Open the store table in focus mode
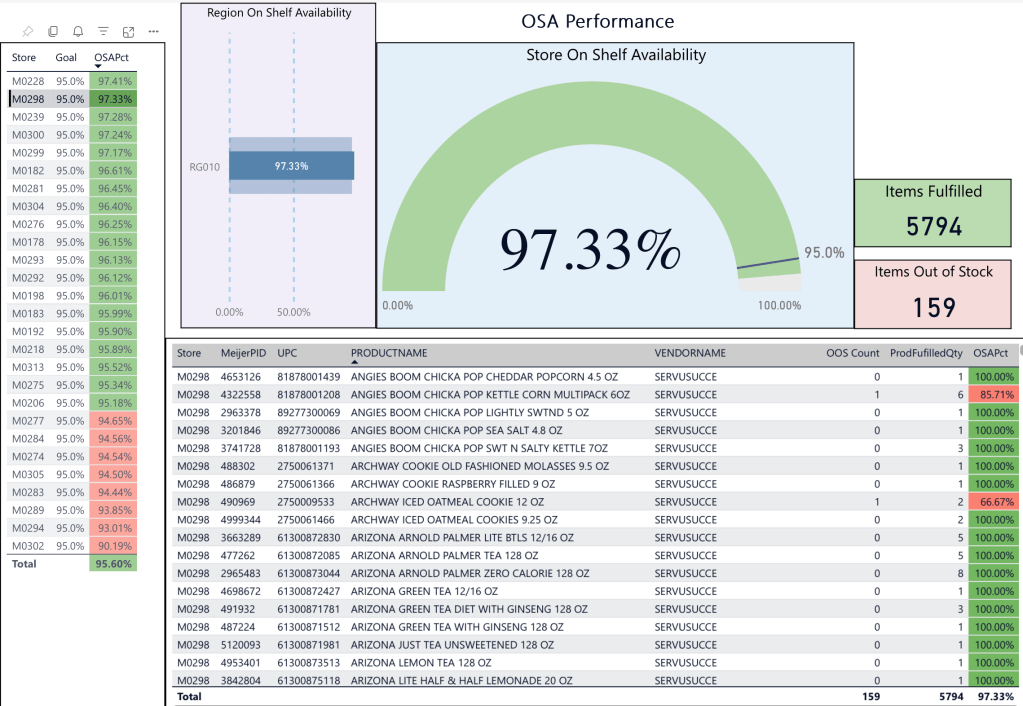Screen dimensions: 1023x706 coord(128,32)
